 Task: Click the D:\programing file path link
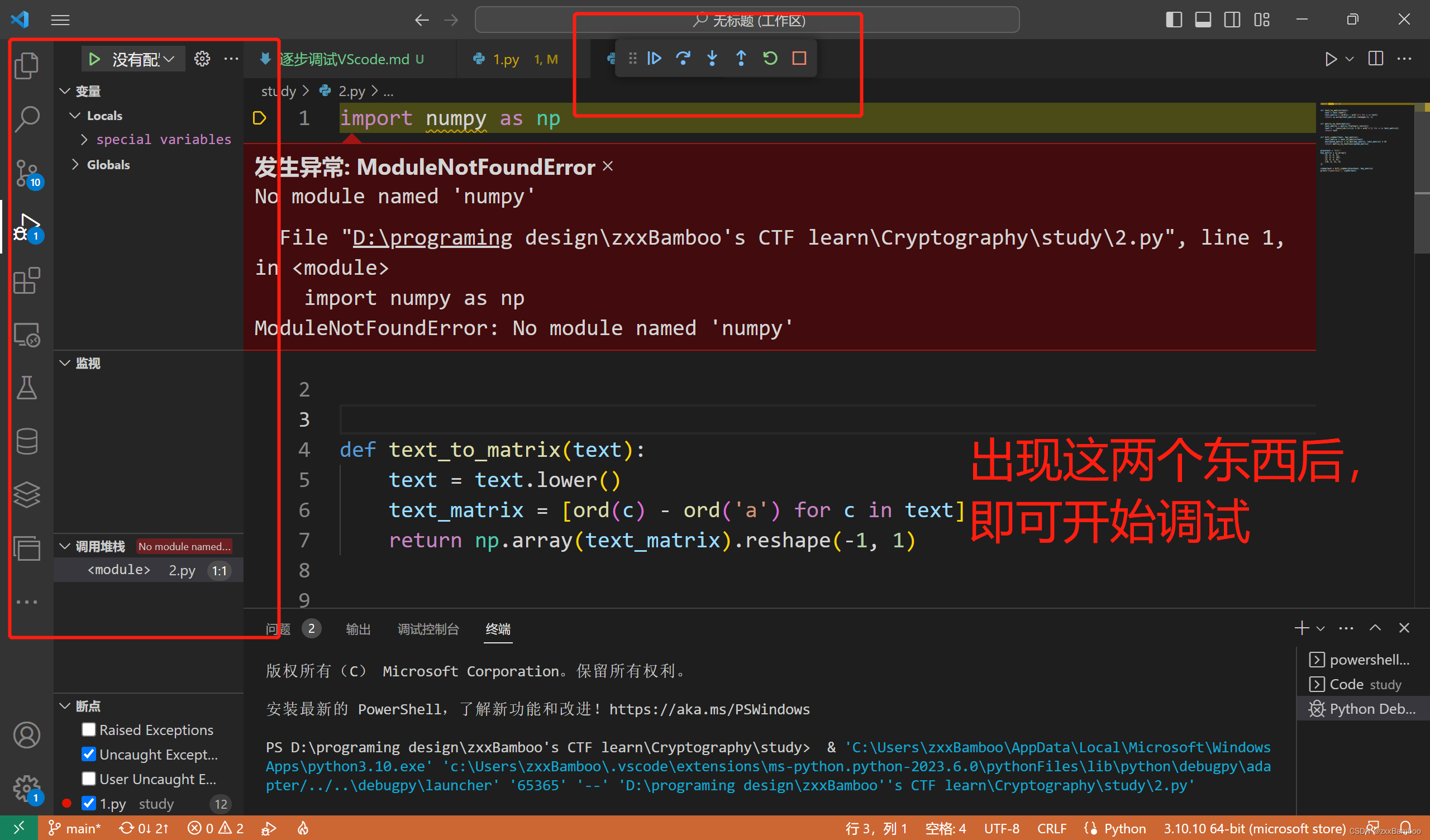pos(432,238)
